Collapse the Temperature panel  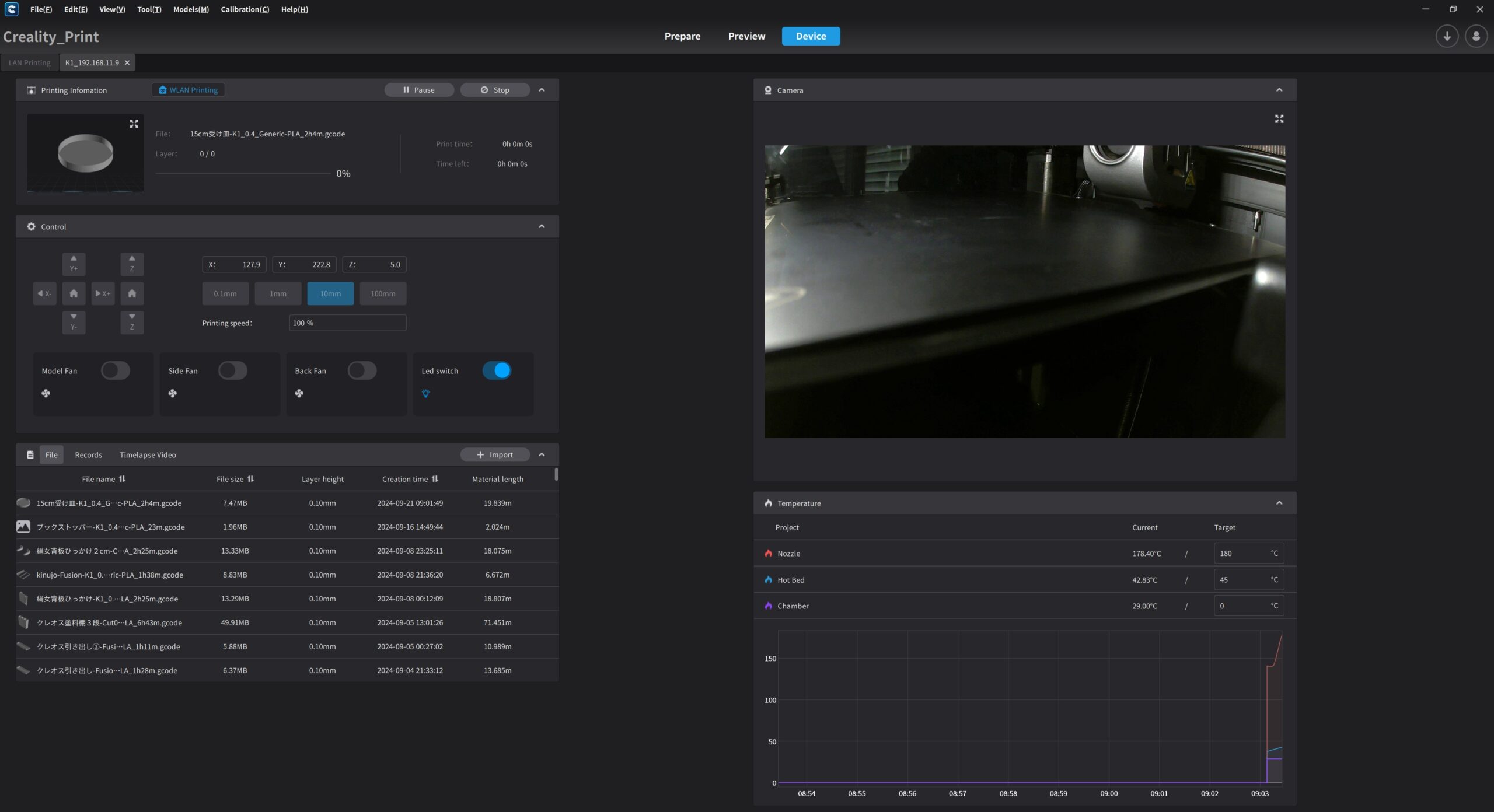(x=1279, y=503)
